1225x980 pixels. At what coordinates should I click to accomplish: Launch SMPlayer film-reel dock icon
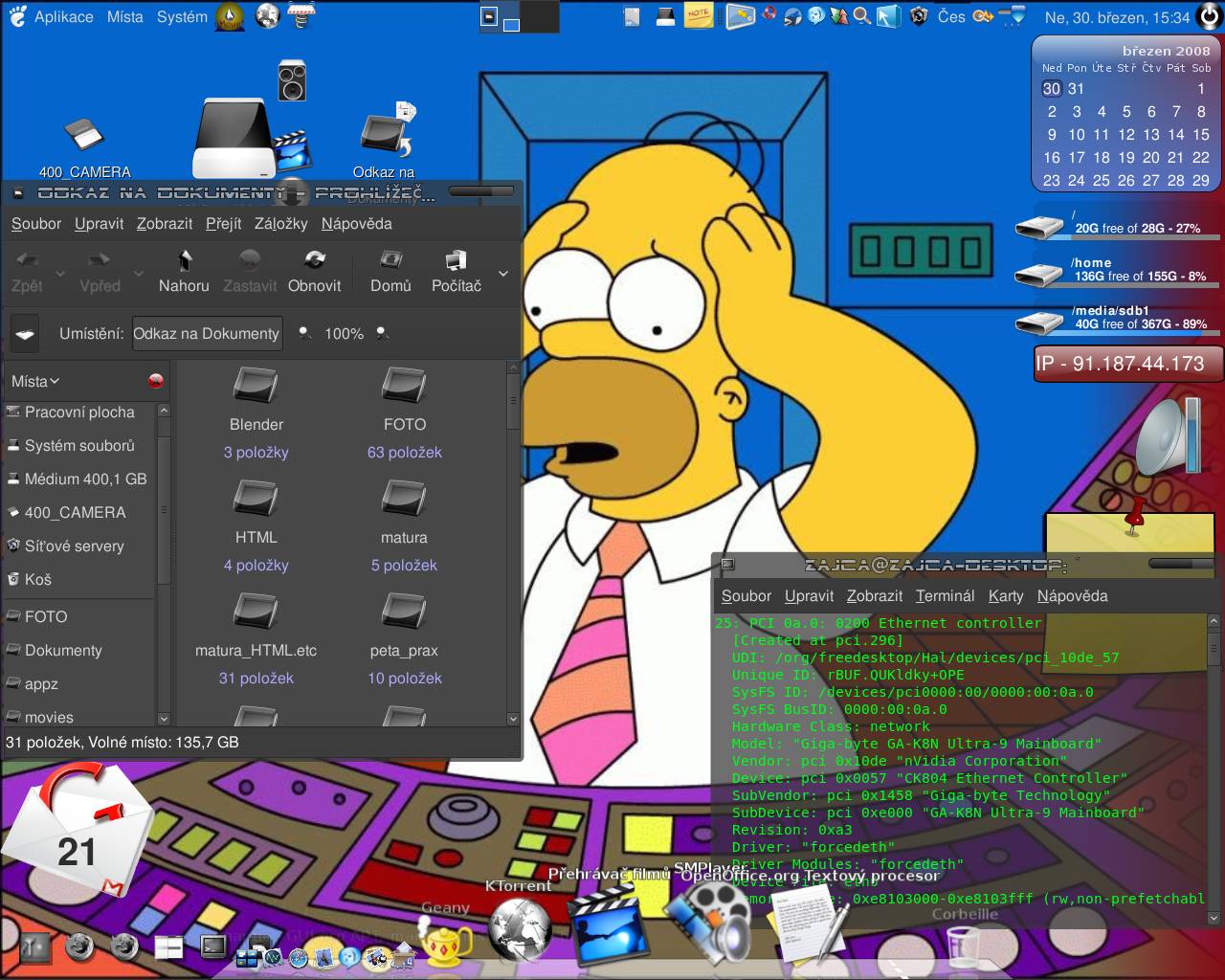tap(708, 924)
